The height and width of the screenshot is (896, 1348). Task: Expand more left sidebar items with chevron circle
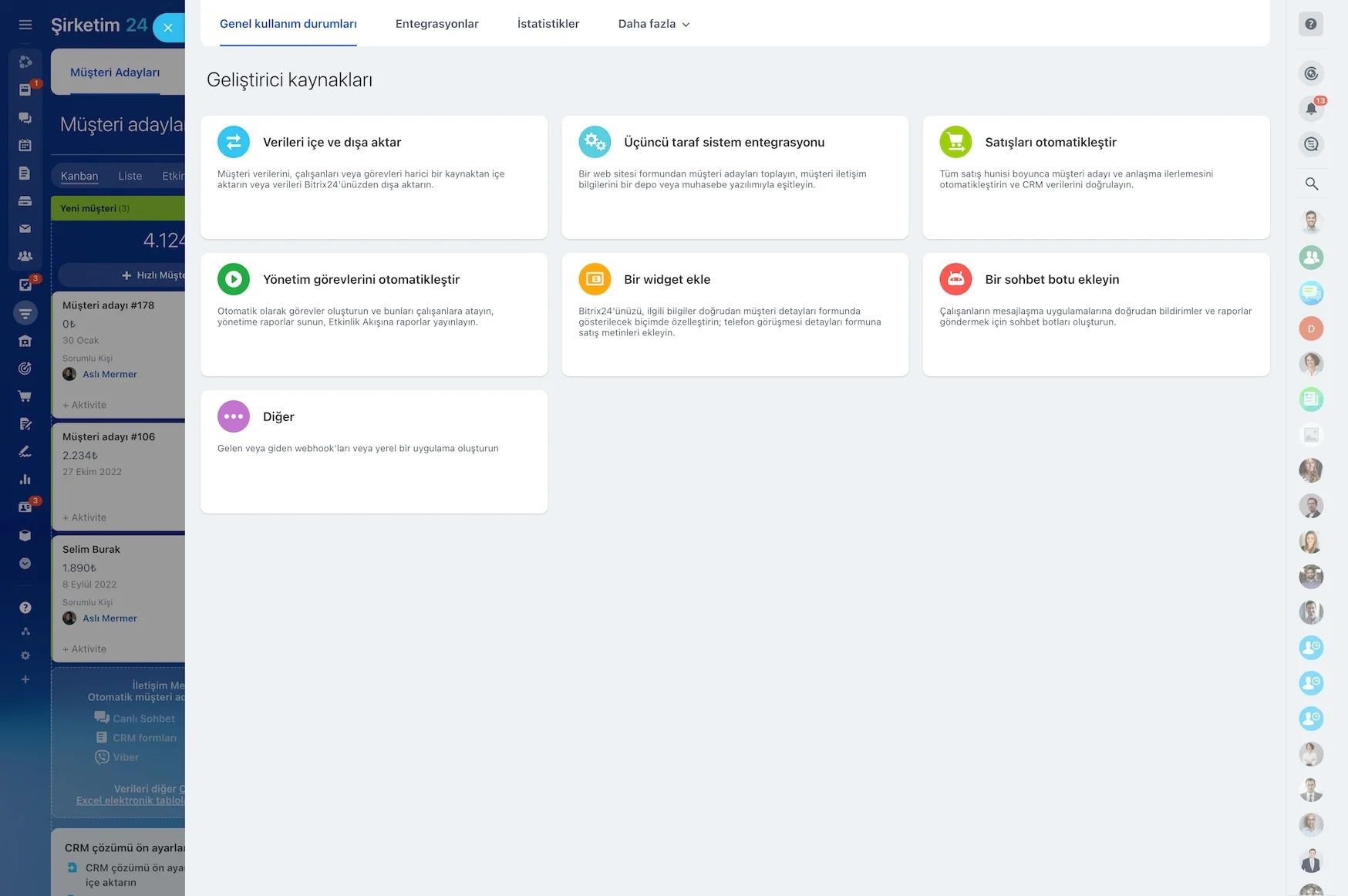[x=25, y=564]
